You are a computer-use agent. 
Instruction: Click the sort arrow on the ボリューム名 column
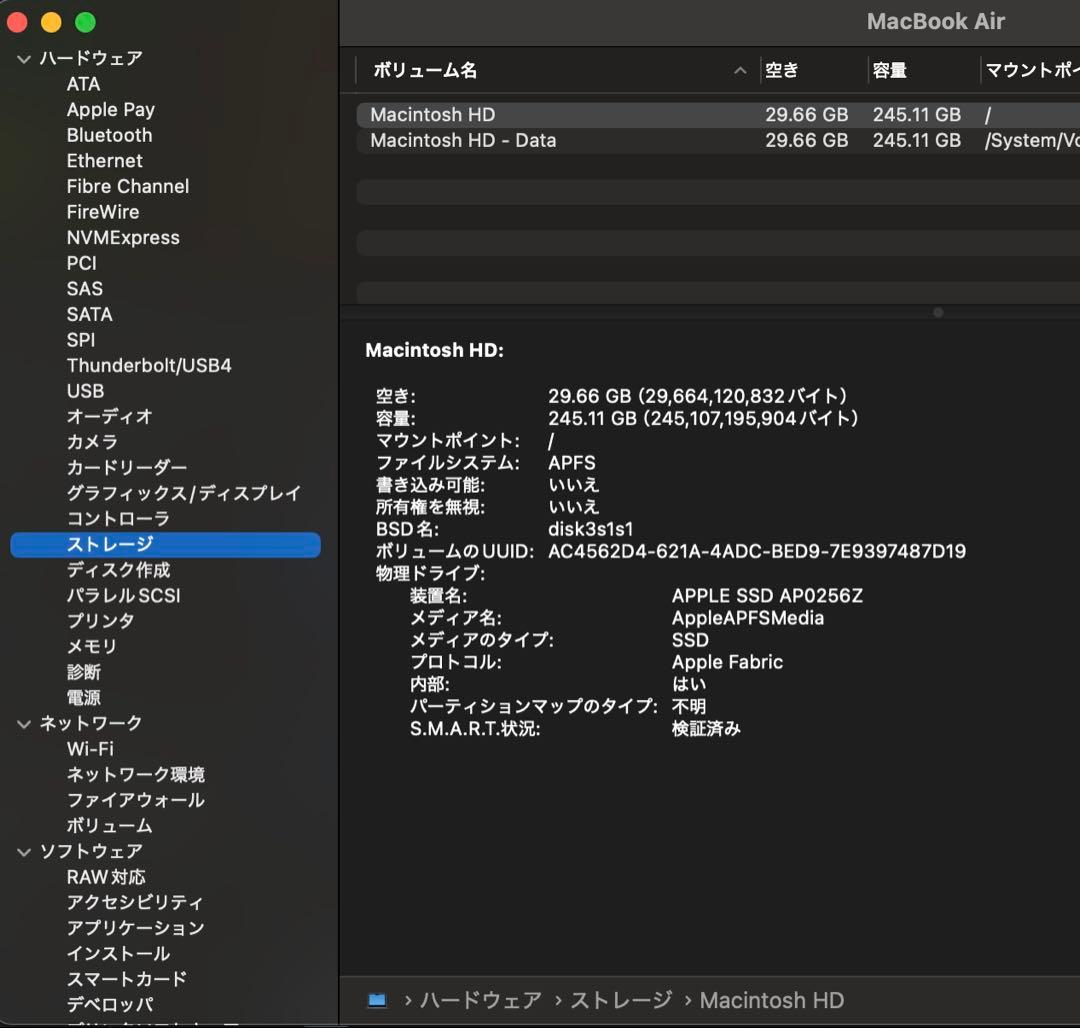pyautogui.click(x=740, y=71)
